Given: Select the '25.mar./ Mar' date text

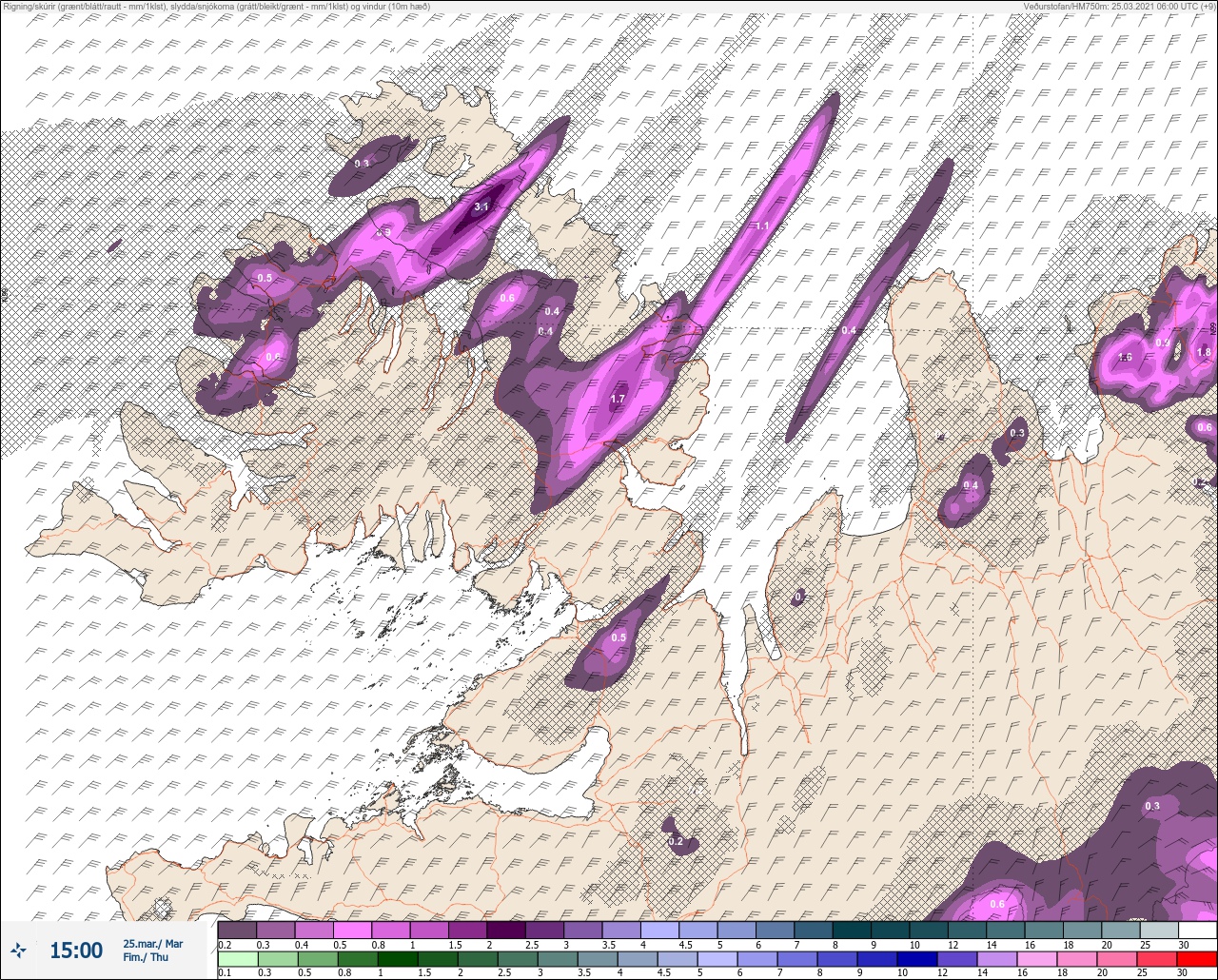Looking at the screenshot, I should click(x=152, y=944).
